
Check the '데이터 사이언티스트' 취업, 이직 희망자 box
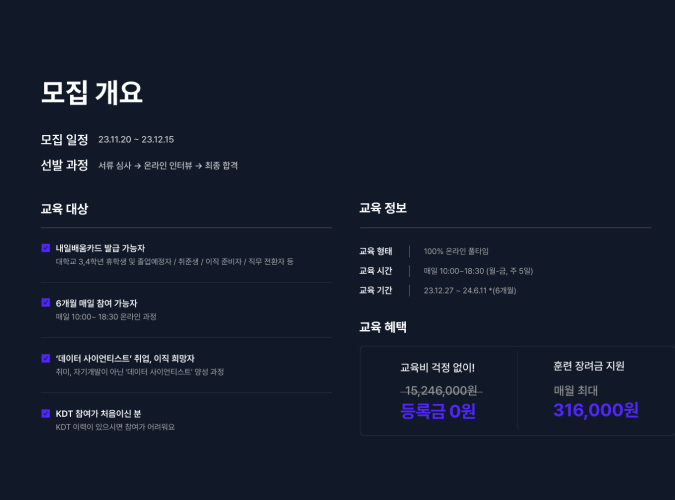point(46,357)
